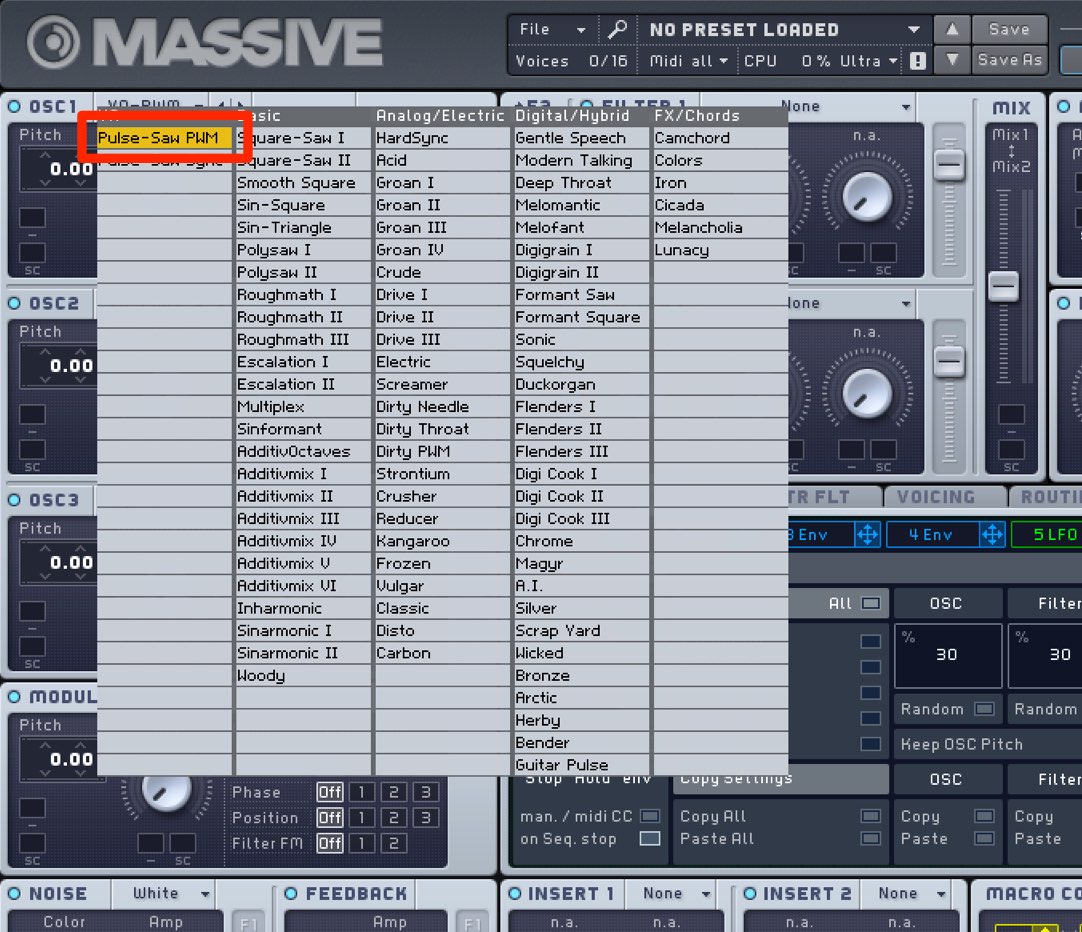
Task: Pick Scrap Yard wavetable
Action: coord(581,631)
